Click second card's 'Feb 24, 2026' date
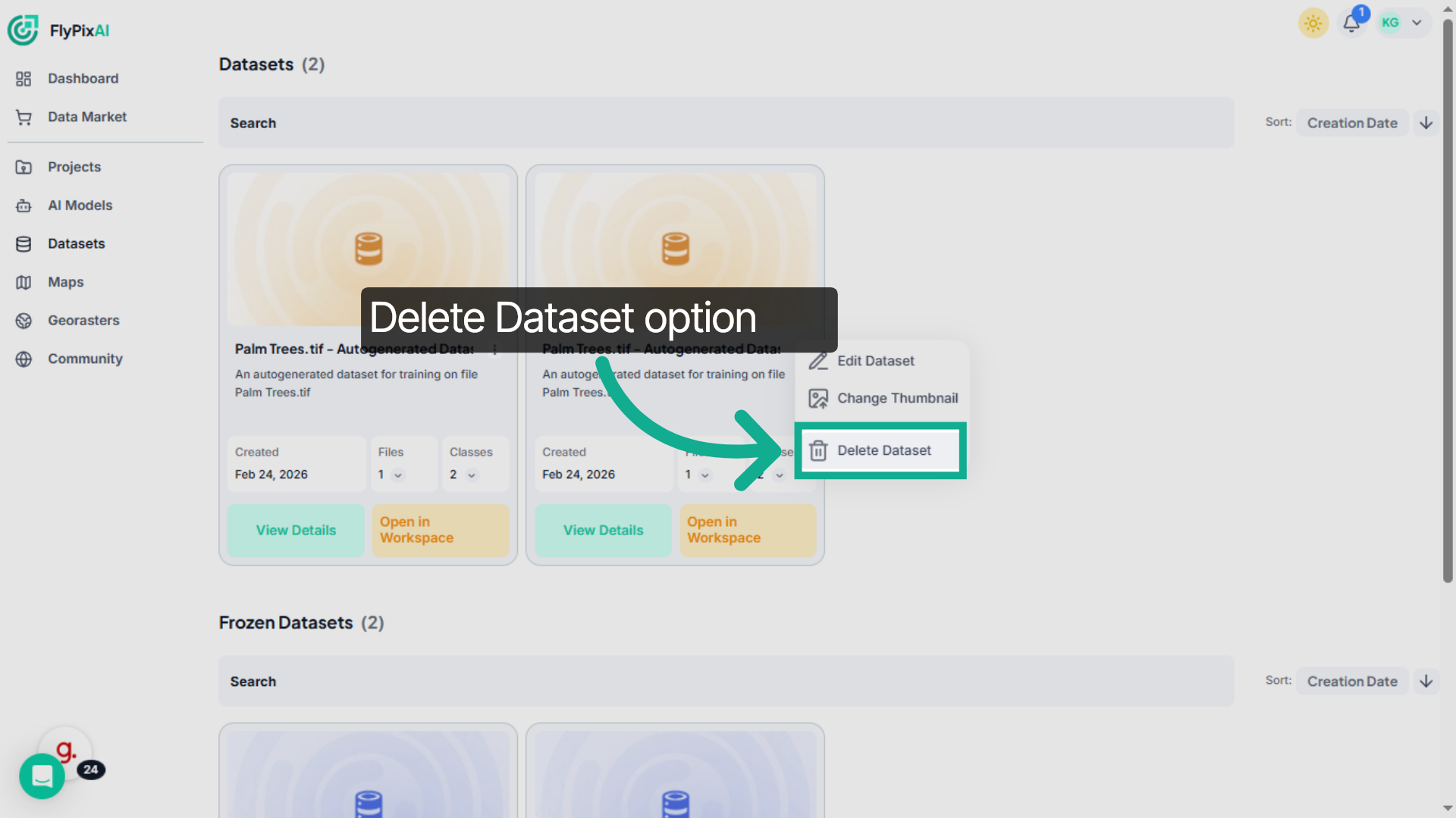This screenshot has width=1456, height=818. coord(579,475)
